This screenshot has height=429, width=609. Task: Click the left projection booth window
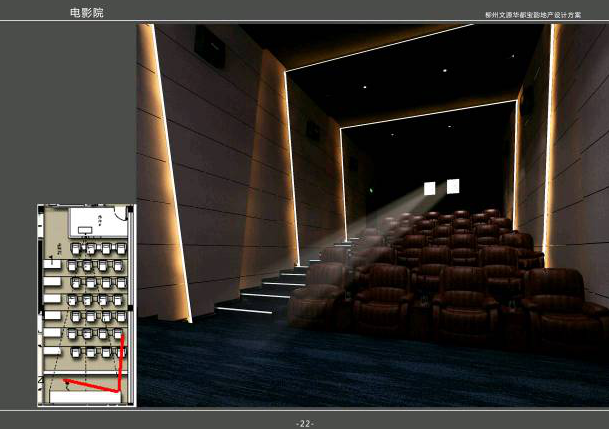pos(430,188)
